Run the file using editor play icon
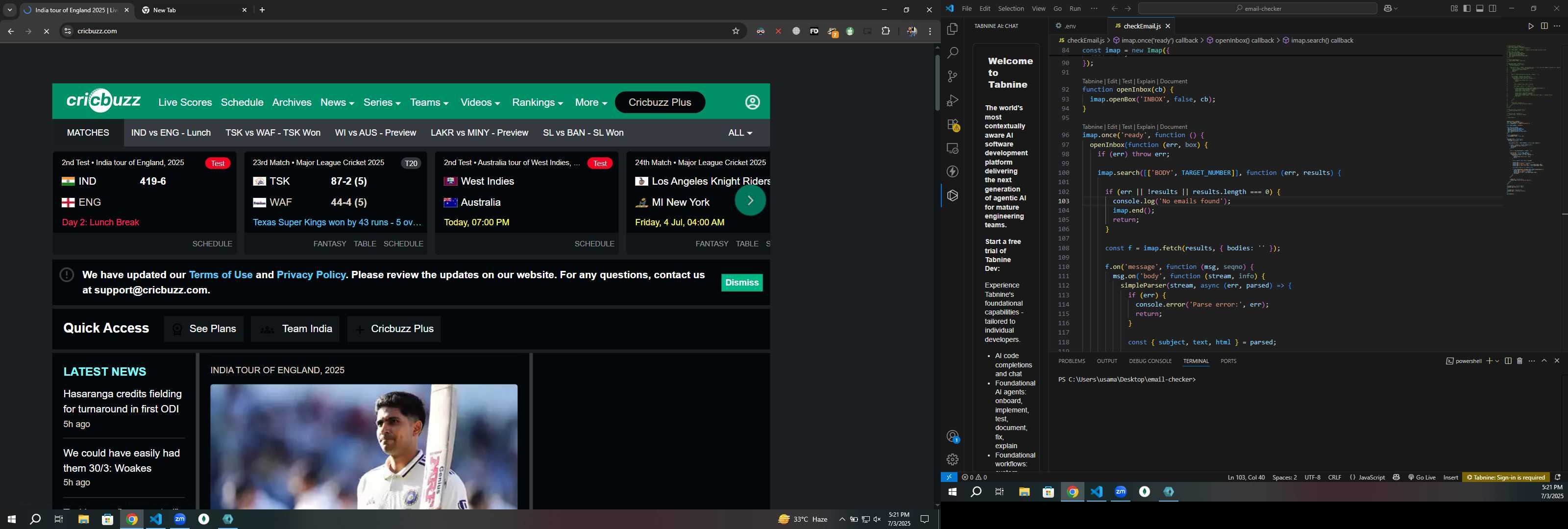1568x529 pixels. (x=1530, y=26)
